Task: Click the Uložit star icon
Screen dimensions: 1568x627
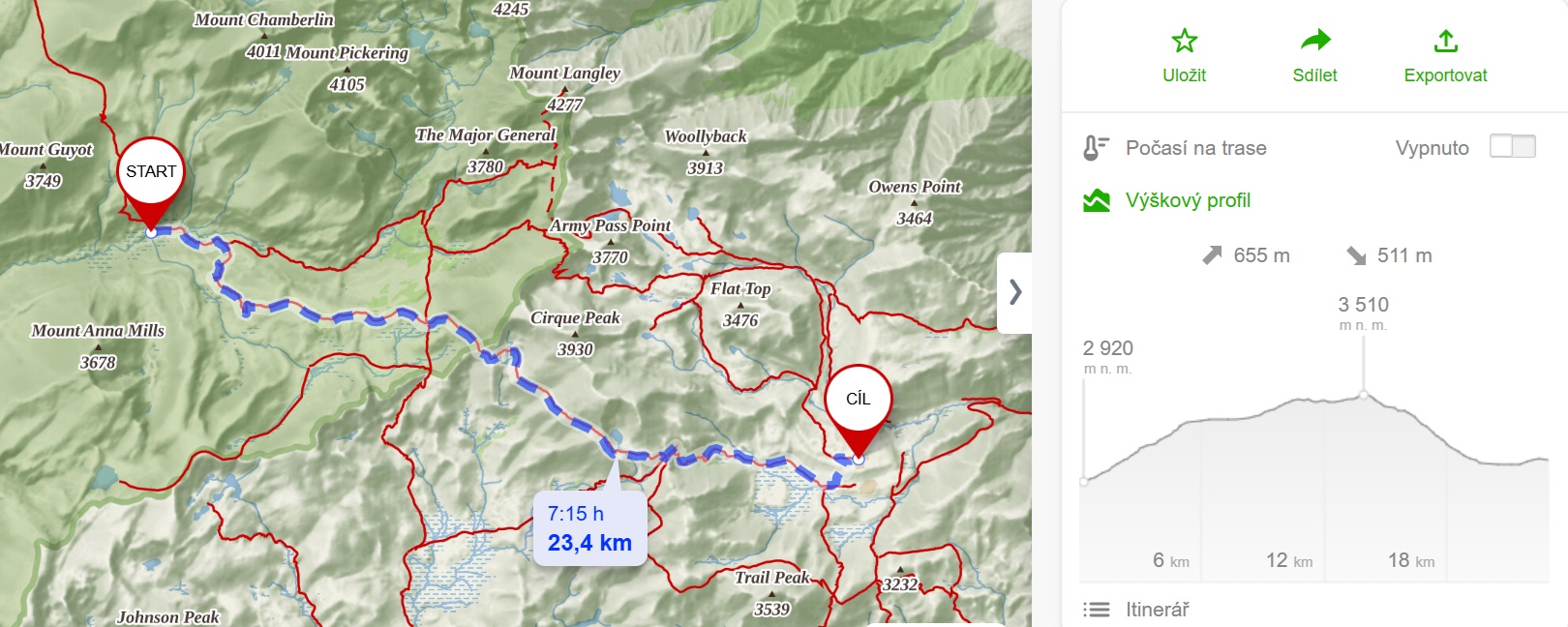Action: (1184, 41)
